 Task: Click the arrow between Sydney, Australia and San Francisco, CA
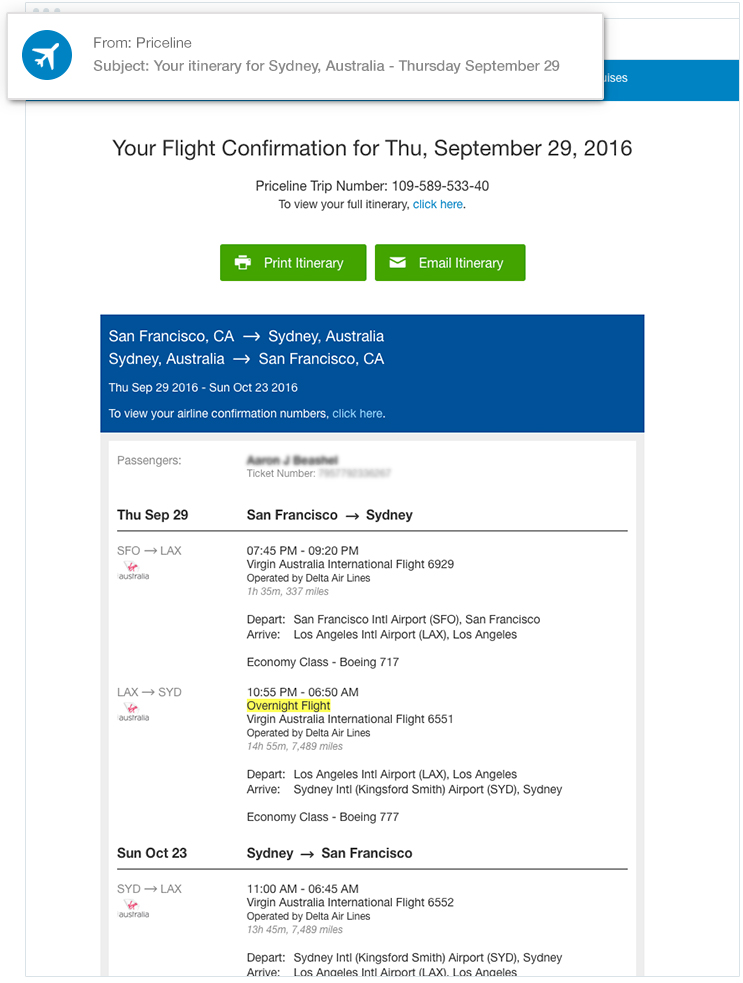pyautogui.click(x=241, y=359)
